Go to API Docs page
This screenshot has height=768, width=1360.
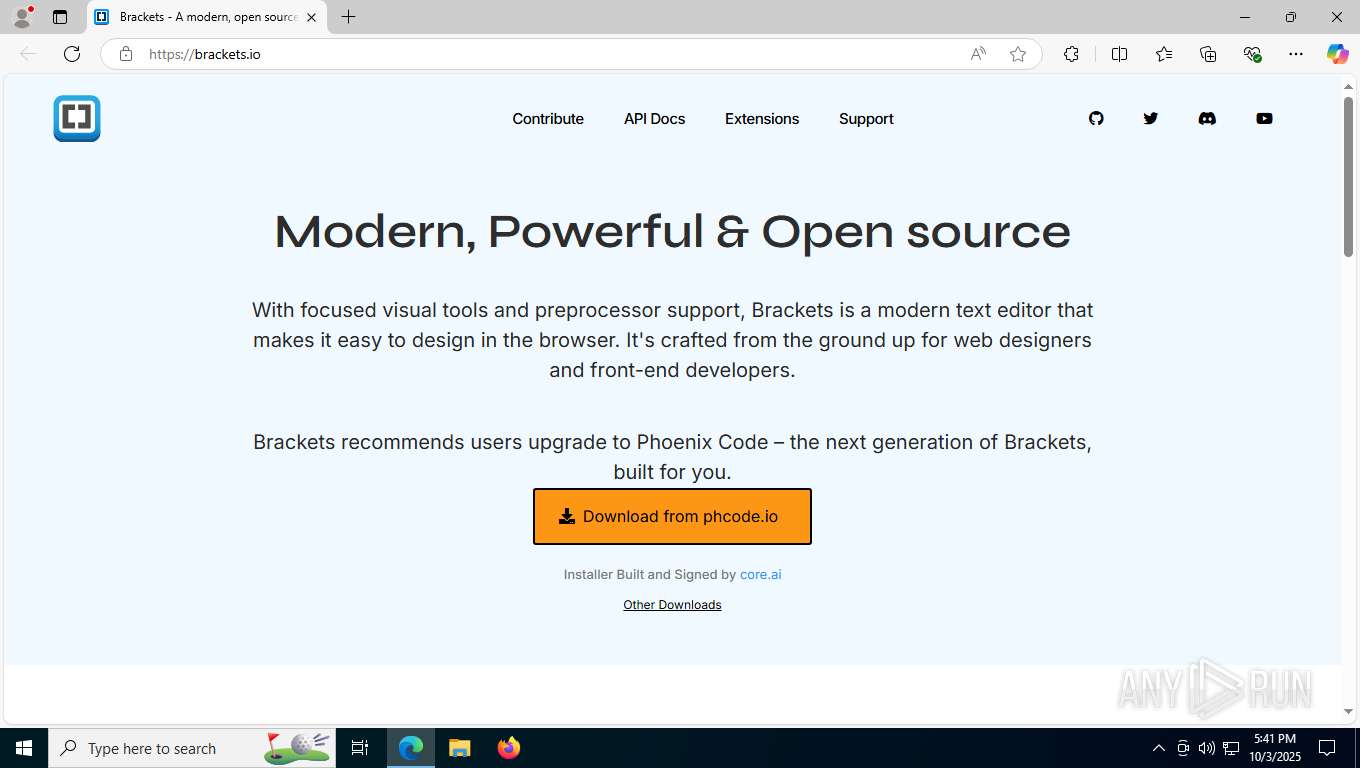pyautogui.click(x=654, y=118)
